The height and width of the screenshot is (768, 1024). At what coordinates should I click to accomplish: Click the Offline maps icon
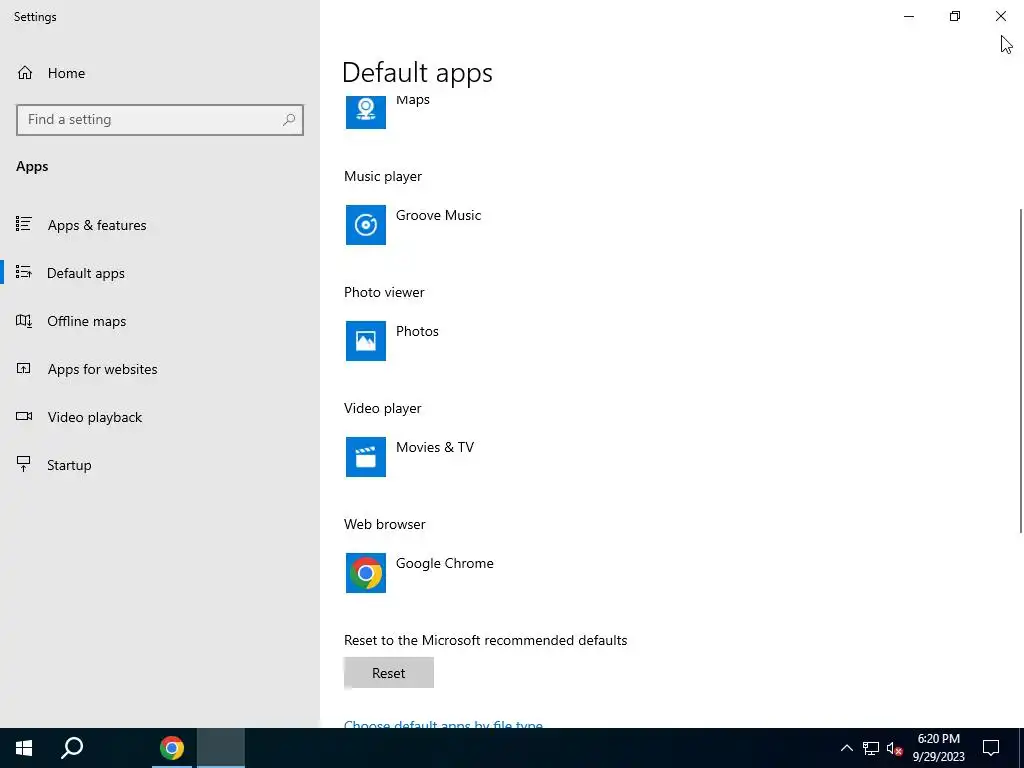[24, 321]
